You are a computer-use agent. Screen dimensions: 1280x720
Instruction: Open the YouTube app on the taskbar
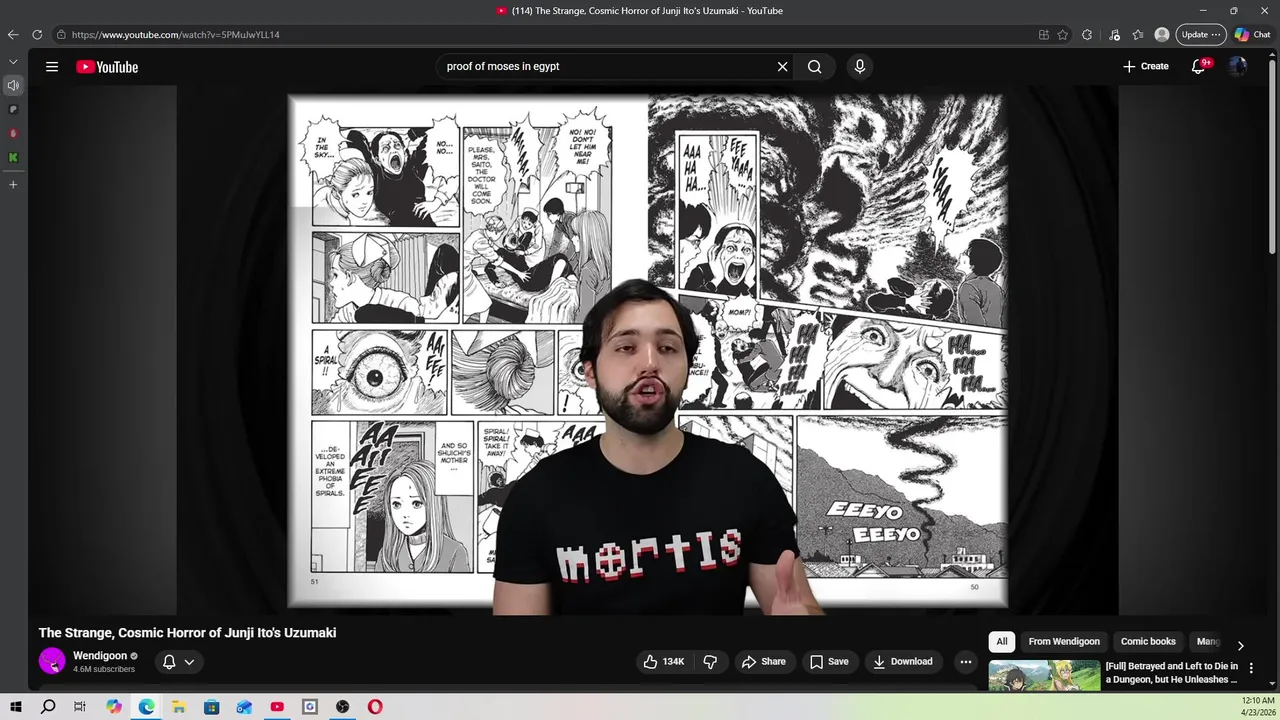coord(277,707)
